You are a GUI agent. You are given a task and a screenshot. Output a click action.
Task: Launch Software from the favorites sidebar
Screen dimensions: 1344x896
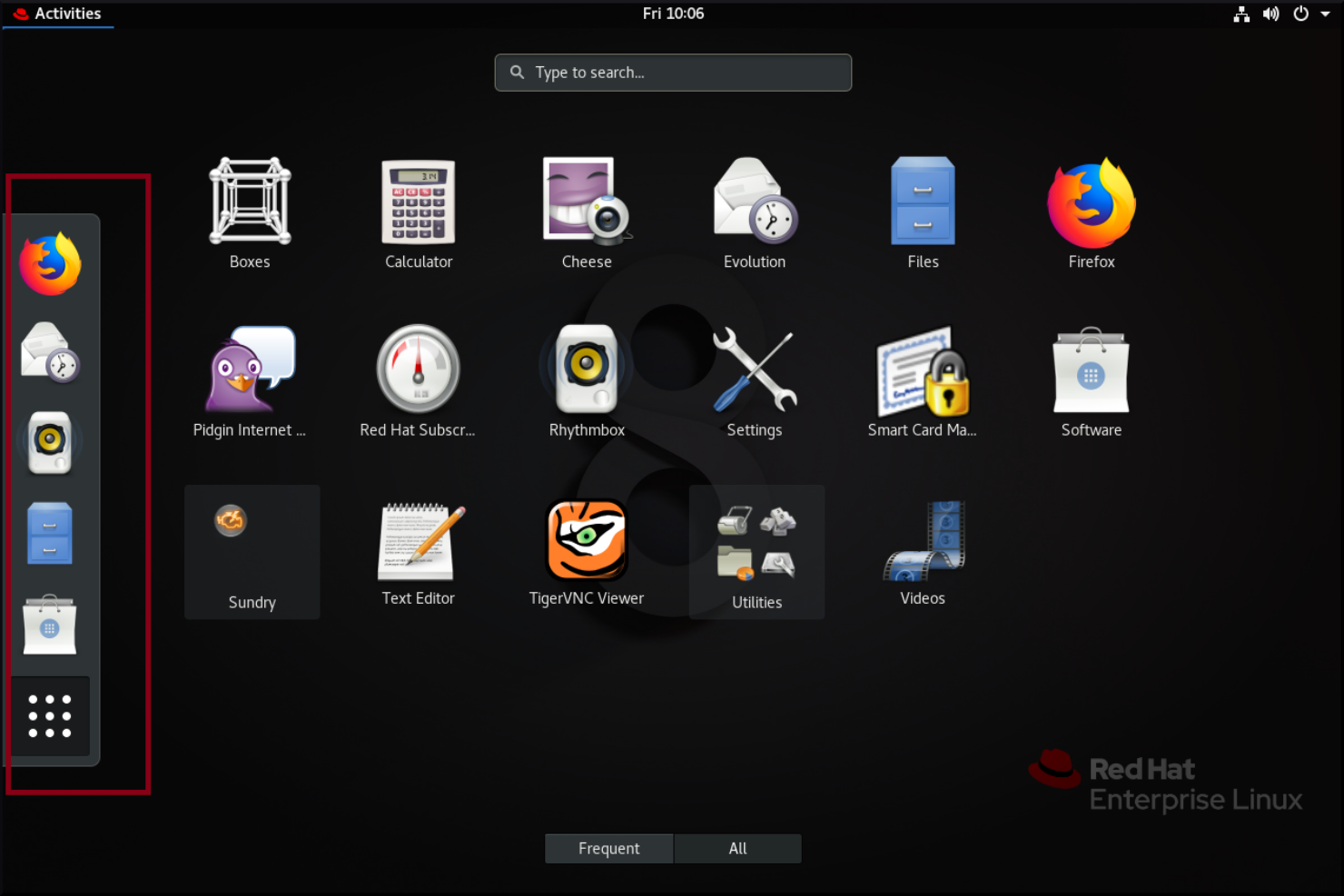[50, 624]
